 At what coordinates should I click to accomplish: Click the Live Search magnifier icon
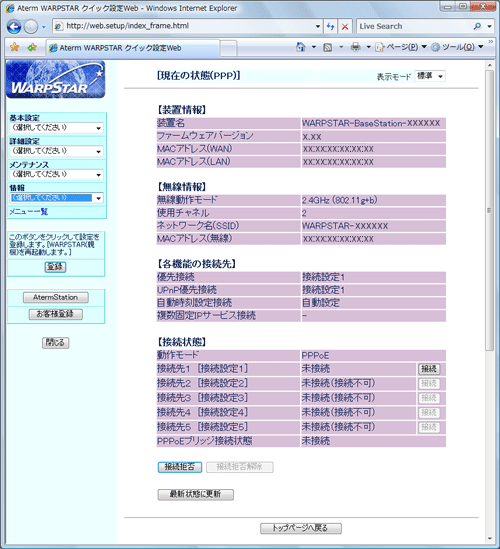[477, 26]
